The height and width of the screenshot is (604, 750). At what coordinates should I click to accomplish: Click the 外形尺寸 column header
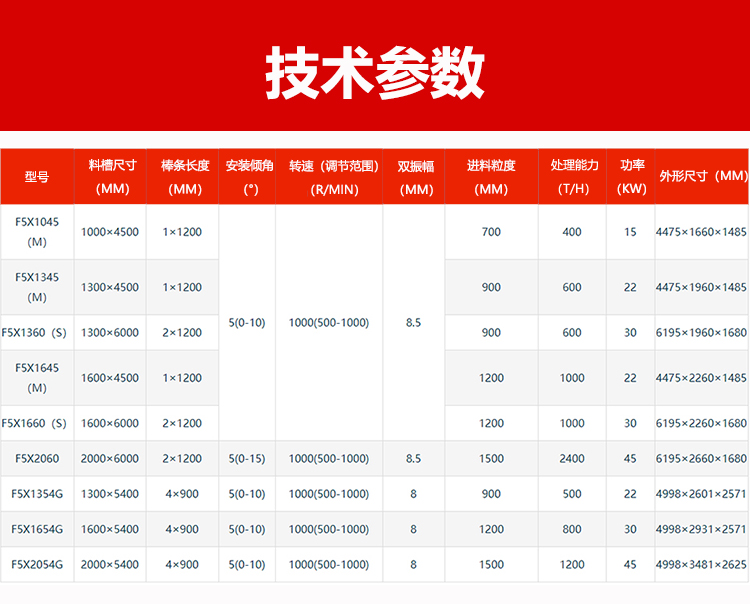[702, 176]
